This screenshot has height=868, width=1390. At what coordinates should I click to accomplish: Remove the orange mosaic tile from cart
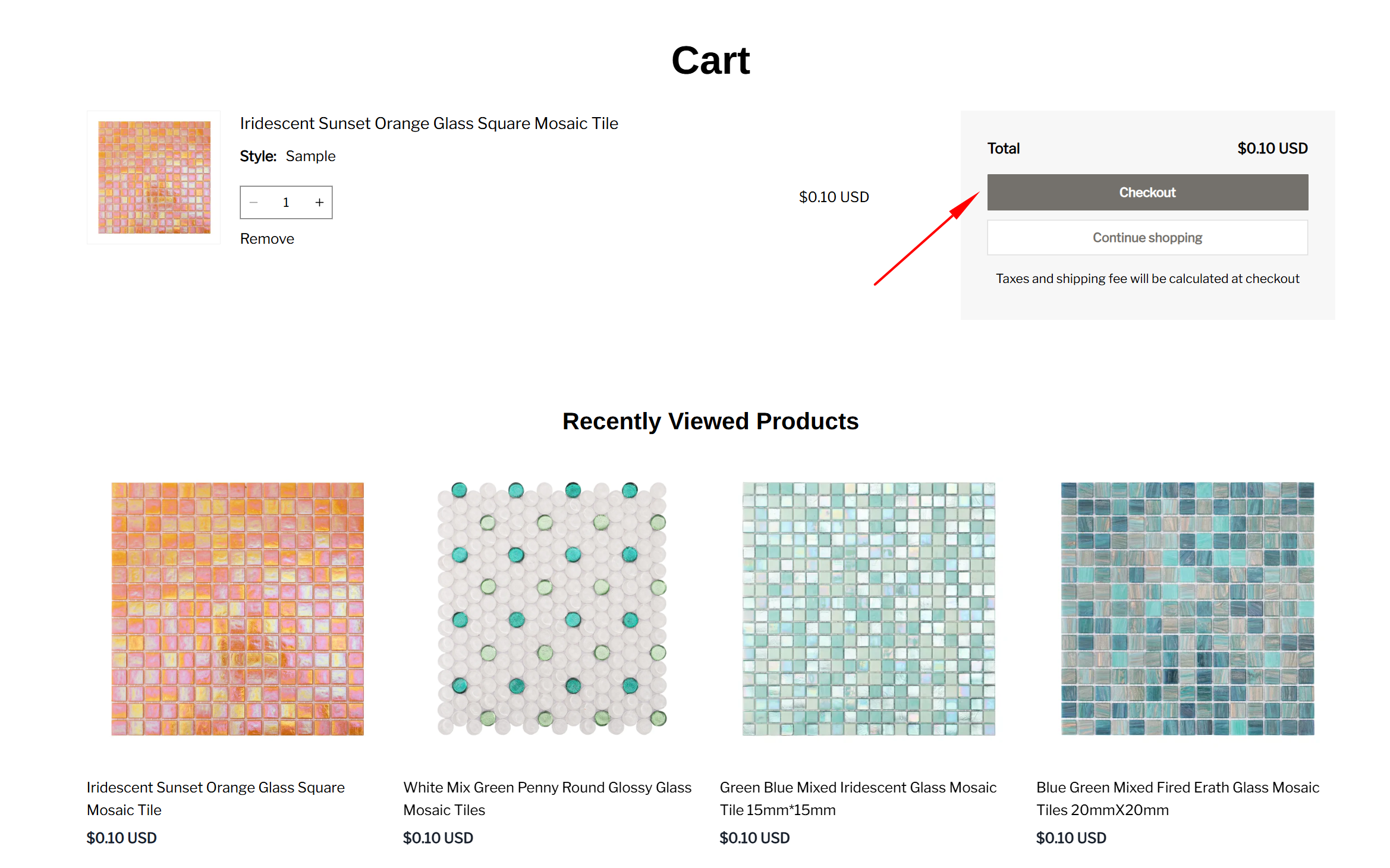(x=267, y=238)
